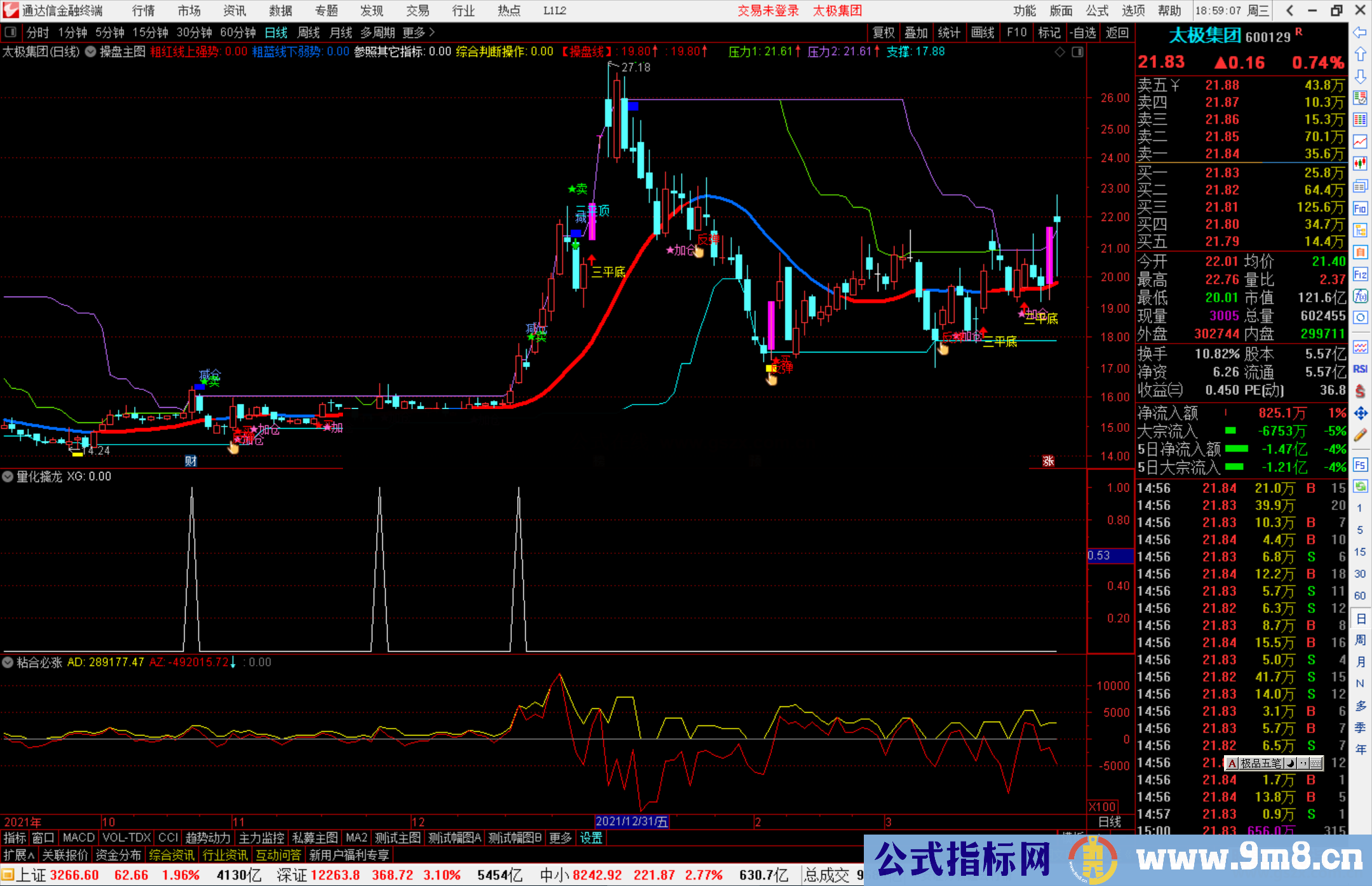This screenshot has height=886, width=1372.
Task: Switch to the 周线 period tab
Action: 309,32
